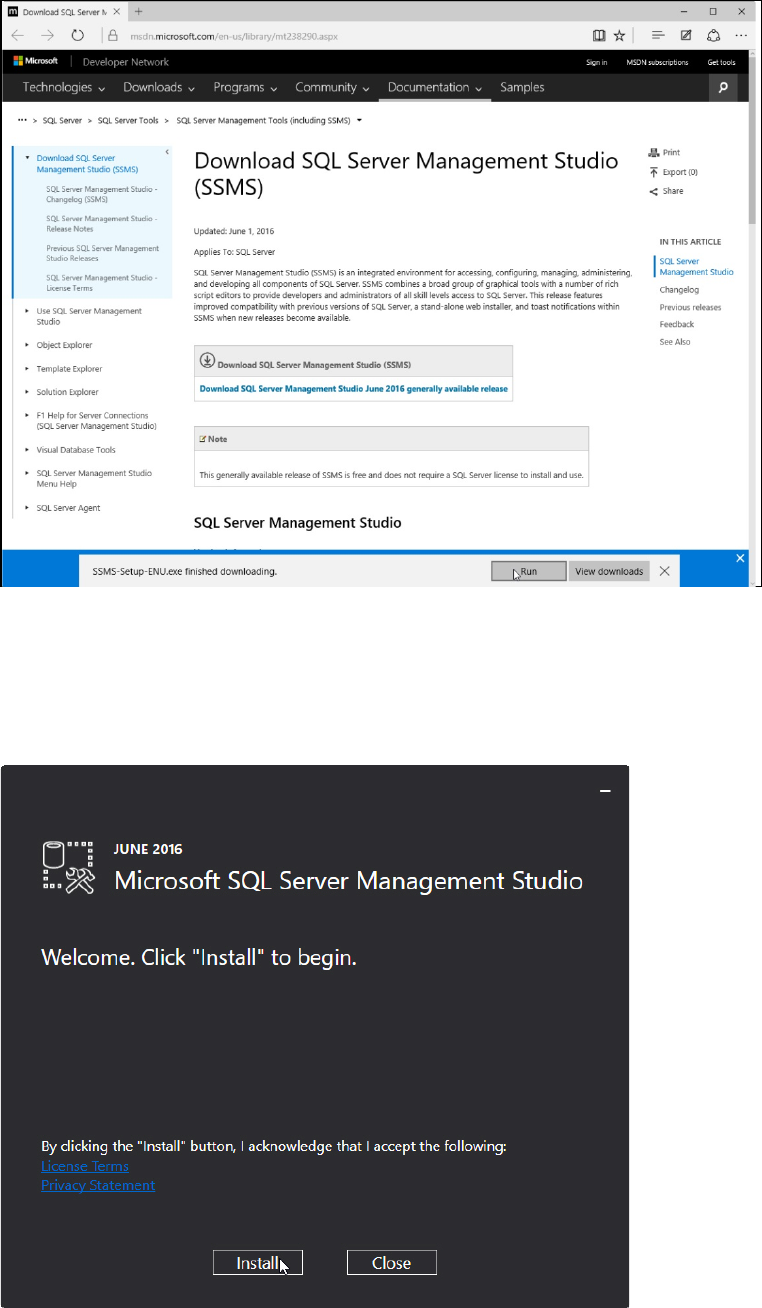Click the Make a Web Note icon
Screen dimensions: 762x1308
[686, 35]
